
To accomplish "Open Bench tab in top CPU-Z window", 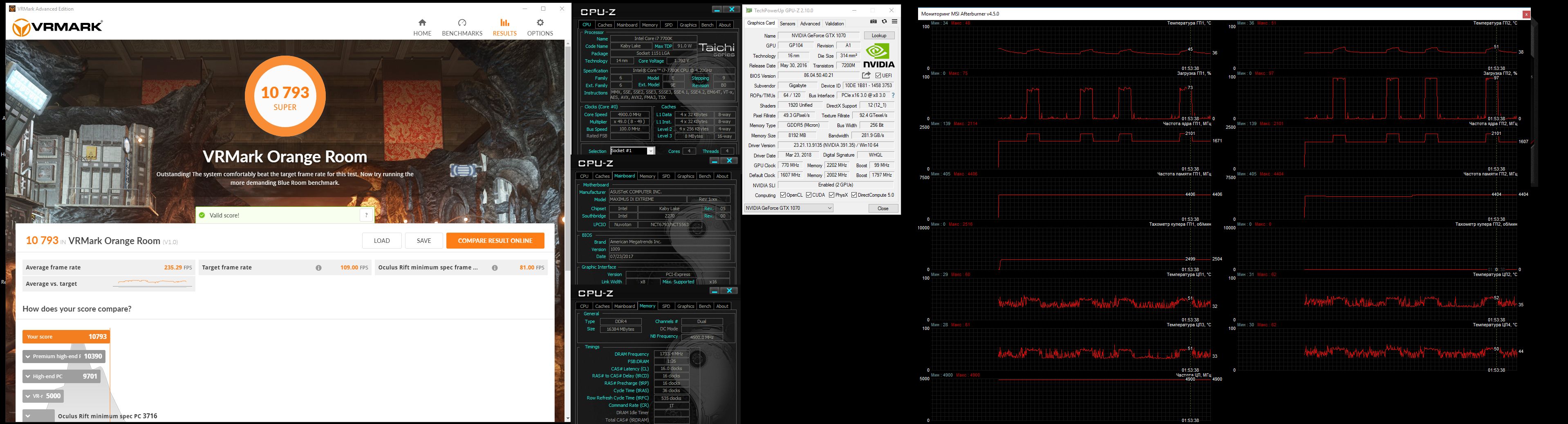I will (x=707, y=25).
